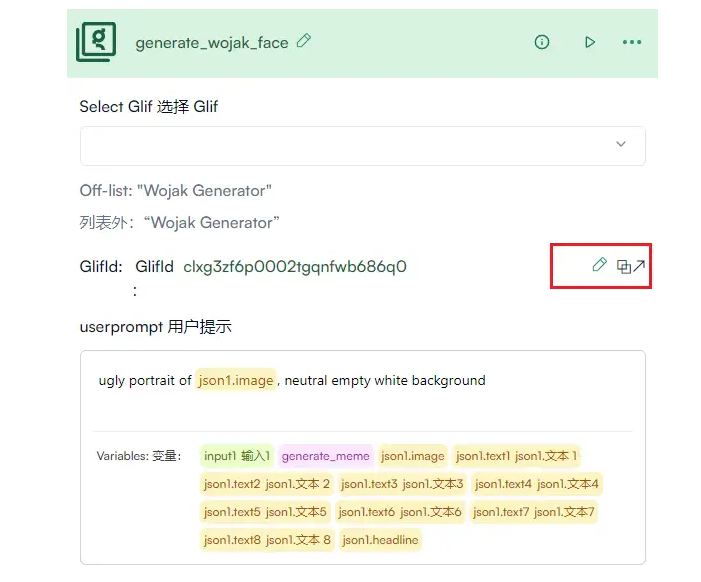
Task: Insert the json1.headline variable chip
Action: coord(380,540)
